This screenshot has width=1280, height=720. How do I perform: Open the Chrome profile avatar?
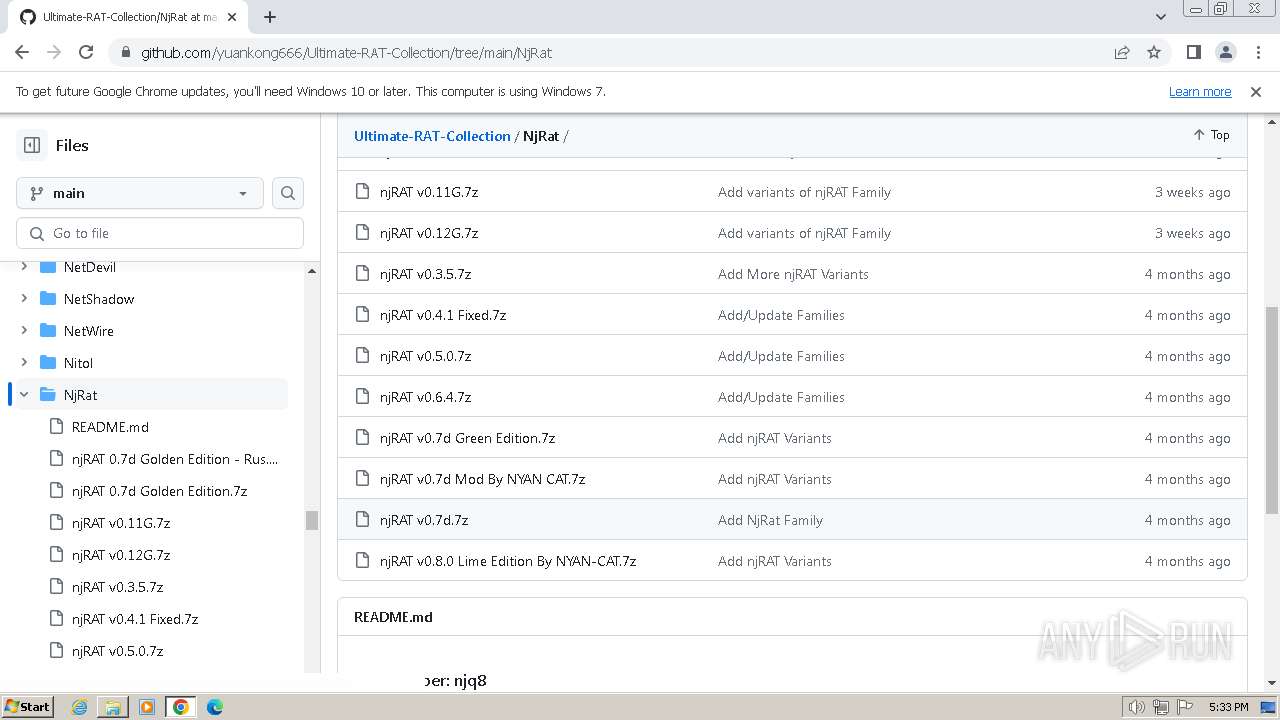tap(1225, 52)
